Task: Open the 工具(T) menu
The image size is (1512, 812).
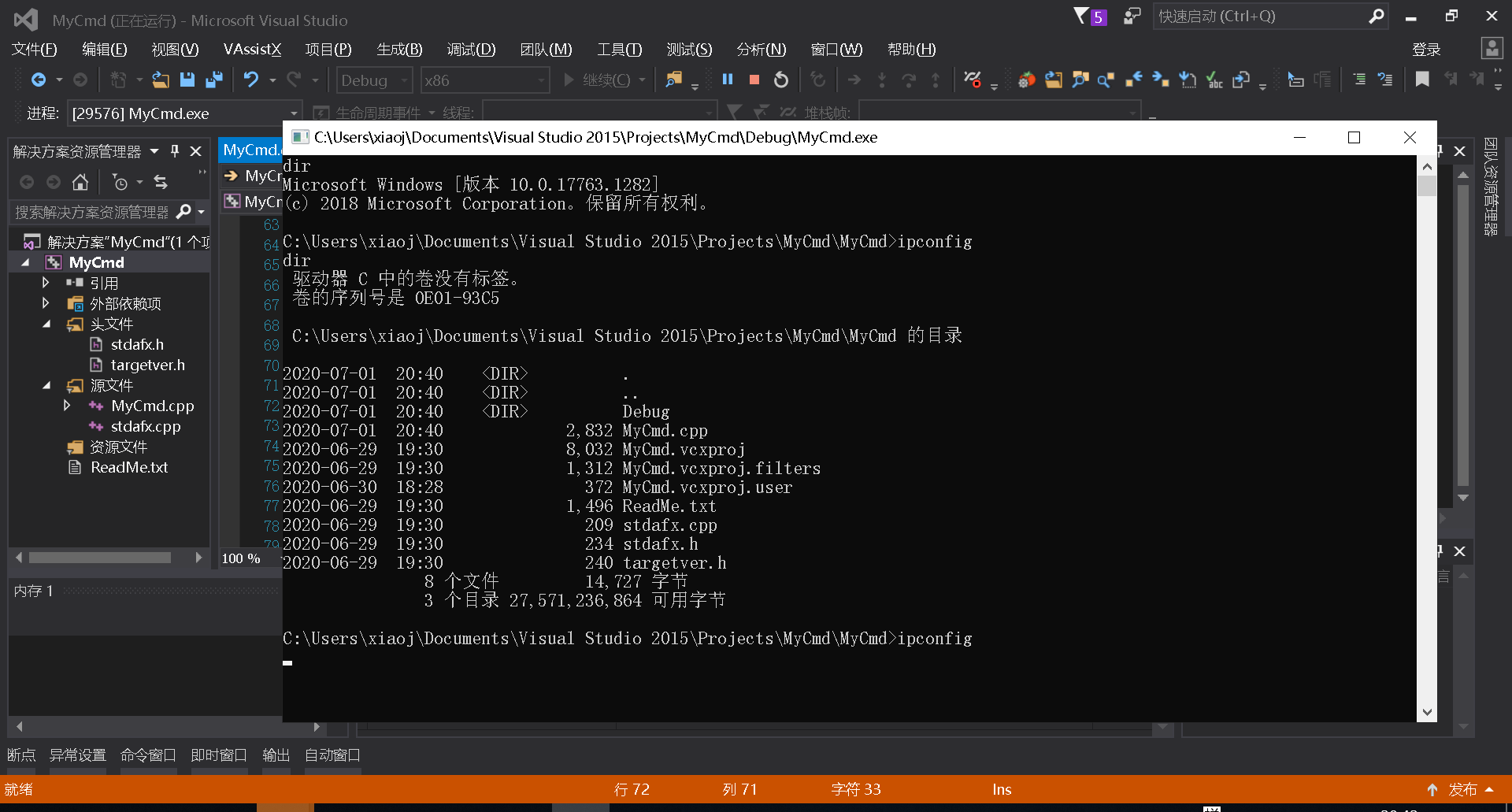Action: pyautogui.click(x=619, y=50)
